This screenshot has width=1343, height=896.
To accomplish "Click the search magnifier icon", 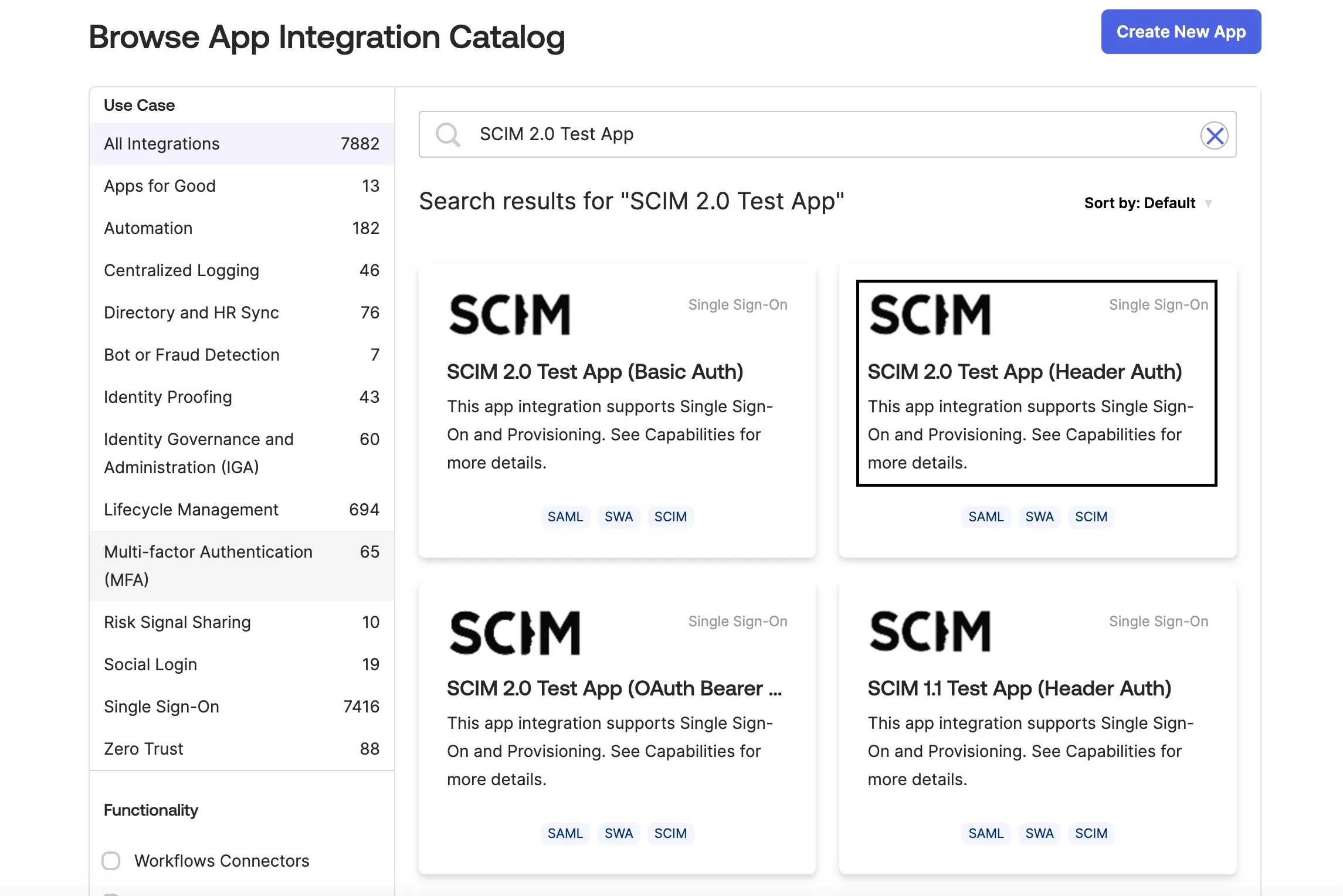I will [x=448, y=134].
